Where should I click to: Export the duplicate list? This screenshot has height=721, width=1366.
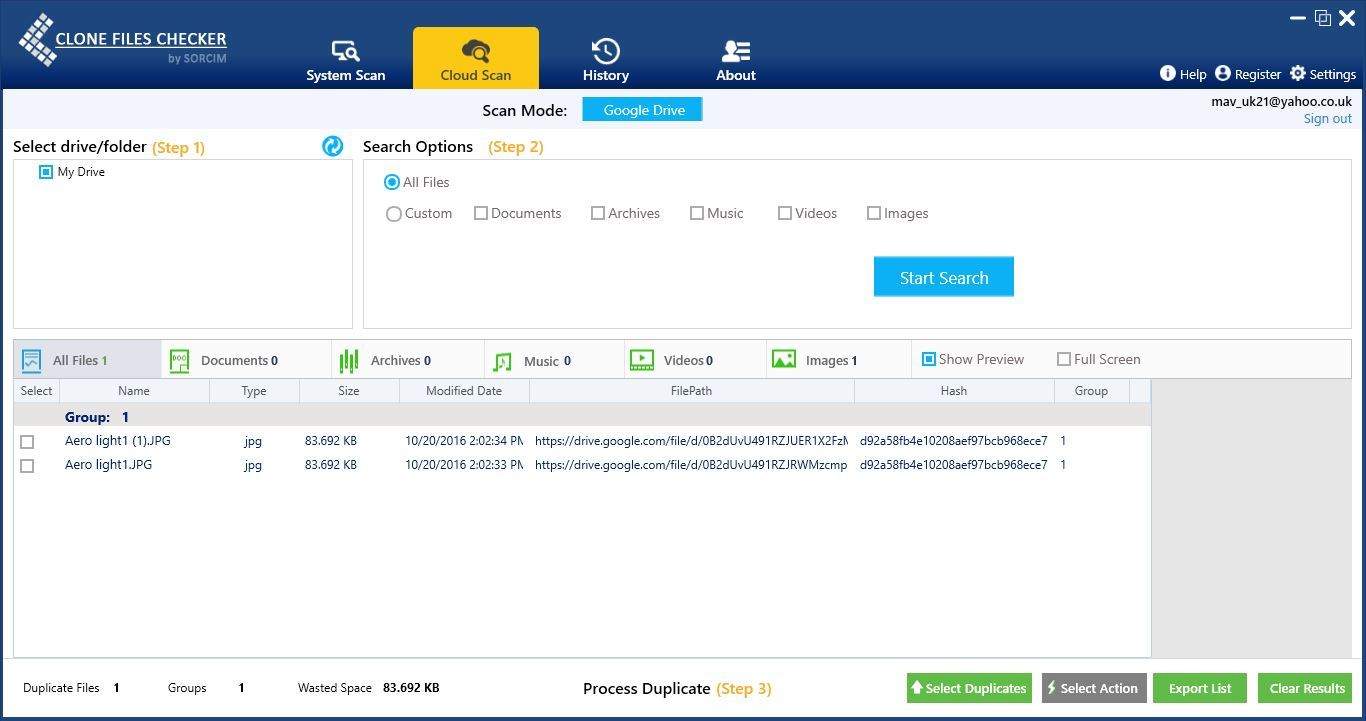(x=1200, y=688)
